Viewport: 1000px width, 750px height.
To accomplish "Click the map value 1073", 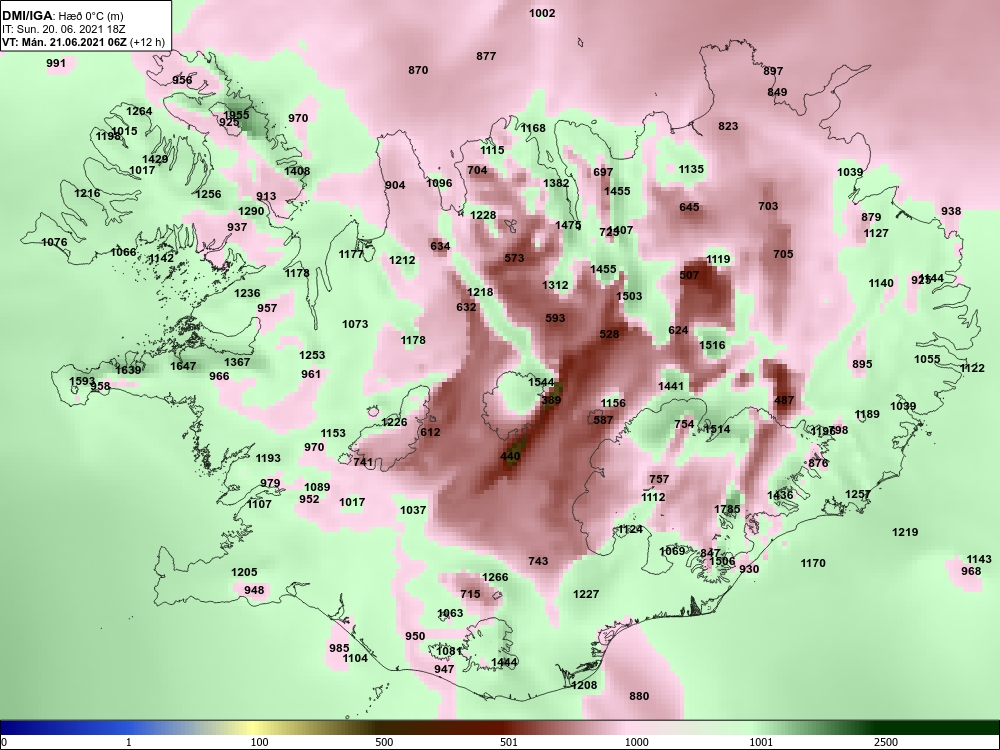I will [355, 324].
